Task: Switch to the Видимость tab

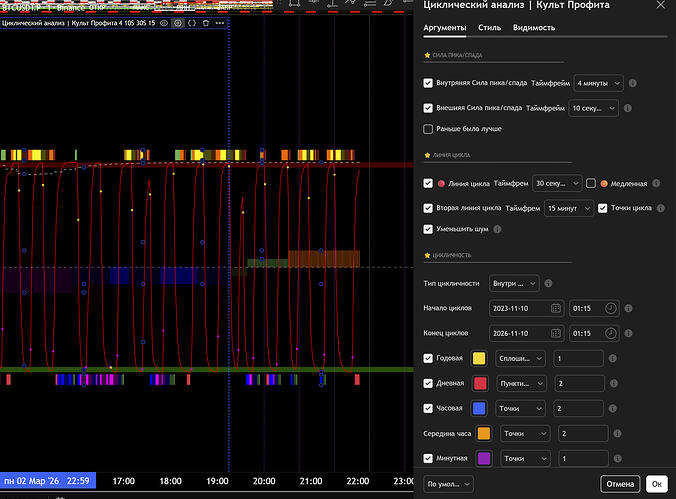Action: click(x=534, y=28)
